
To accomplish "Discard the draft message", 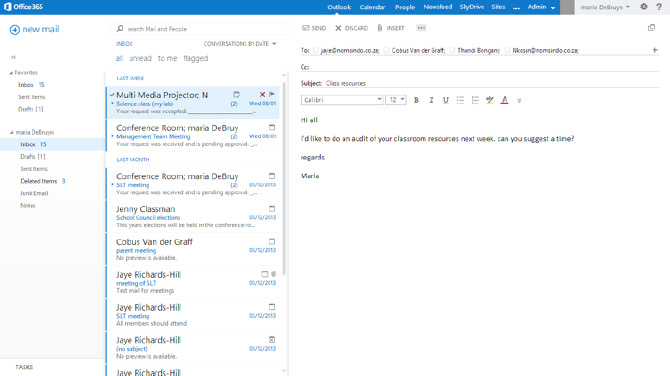I will (351, 28).
